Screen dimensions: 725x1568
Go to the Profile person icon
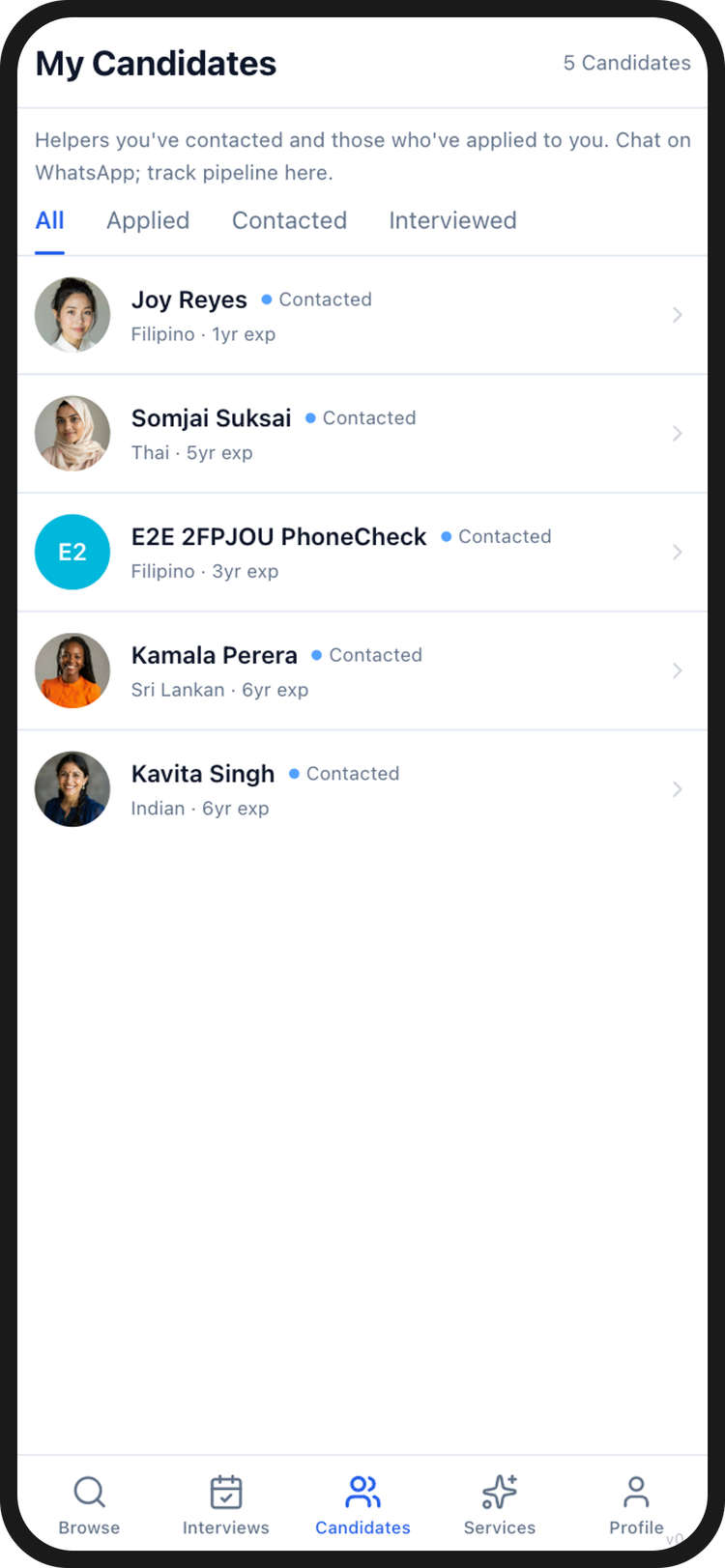click(636, 1493)
